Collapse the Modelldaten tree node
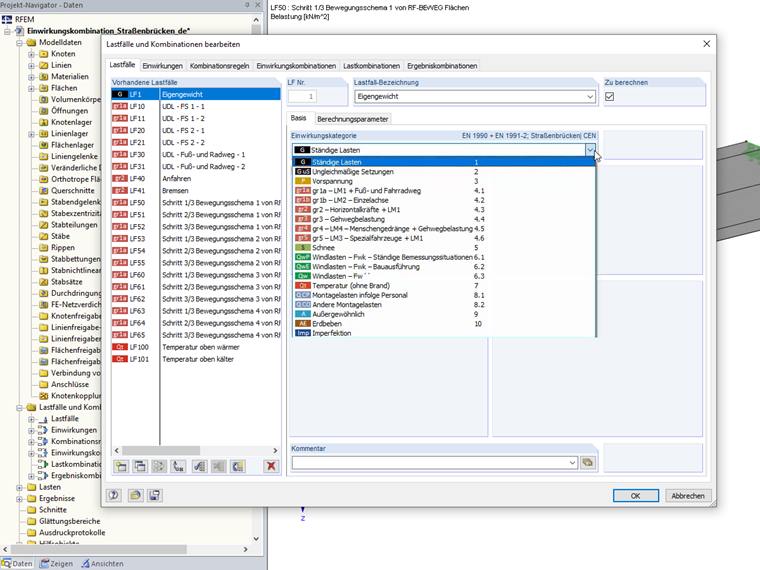760x570 pixels. pos(19,43)
